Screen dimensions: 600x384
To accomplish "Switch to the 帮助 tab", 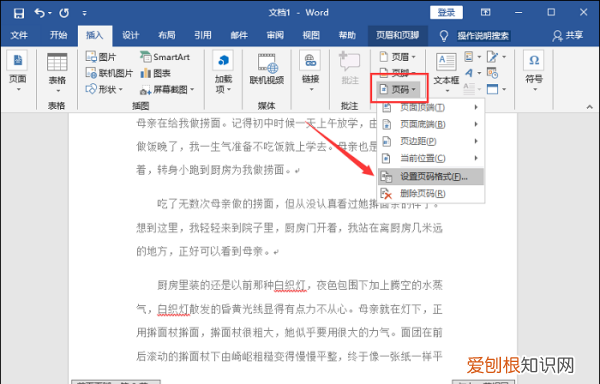I will (x=347, y=35).
